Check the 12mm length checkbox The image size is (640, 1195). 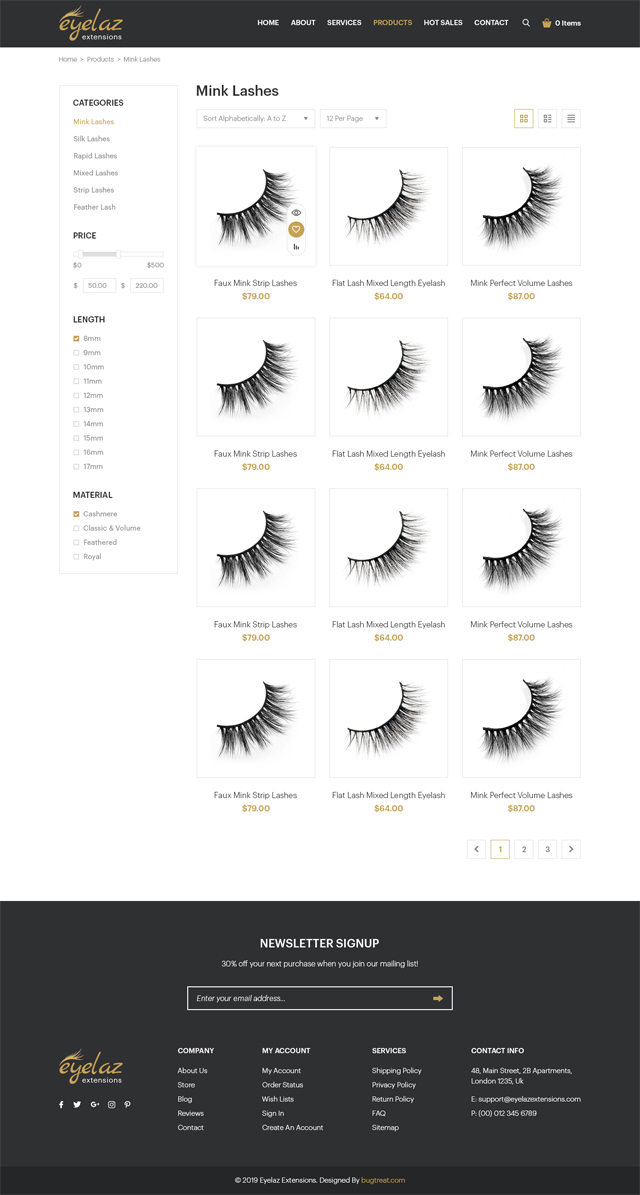76,396
